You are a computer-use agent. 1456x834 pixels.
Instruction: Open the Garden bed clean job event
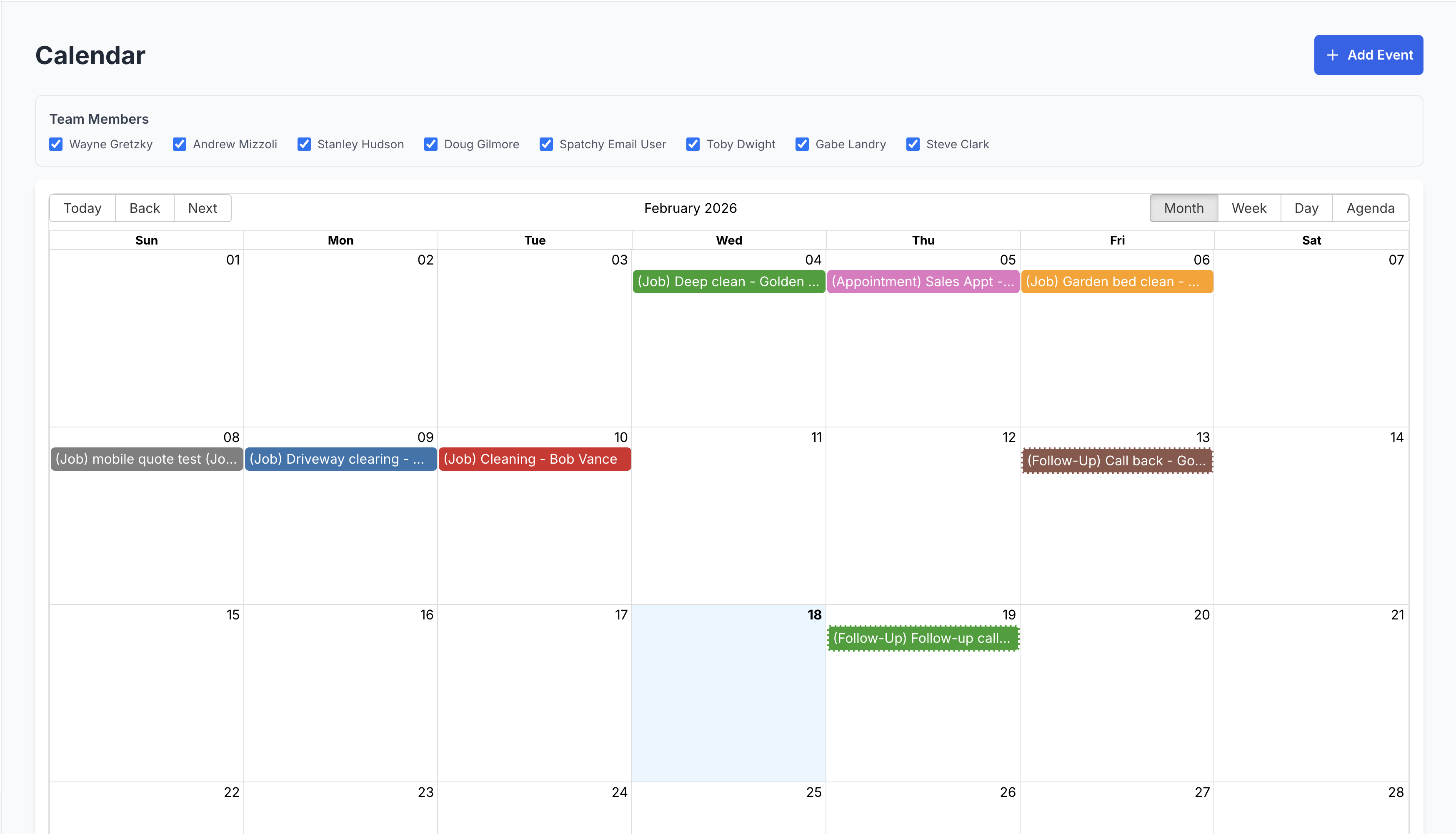(x=1117, y=282)
